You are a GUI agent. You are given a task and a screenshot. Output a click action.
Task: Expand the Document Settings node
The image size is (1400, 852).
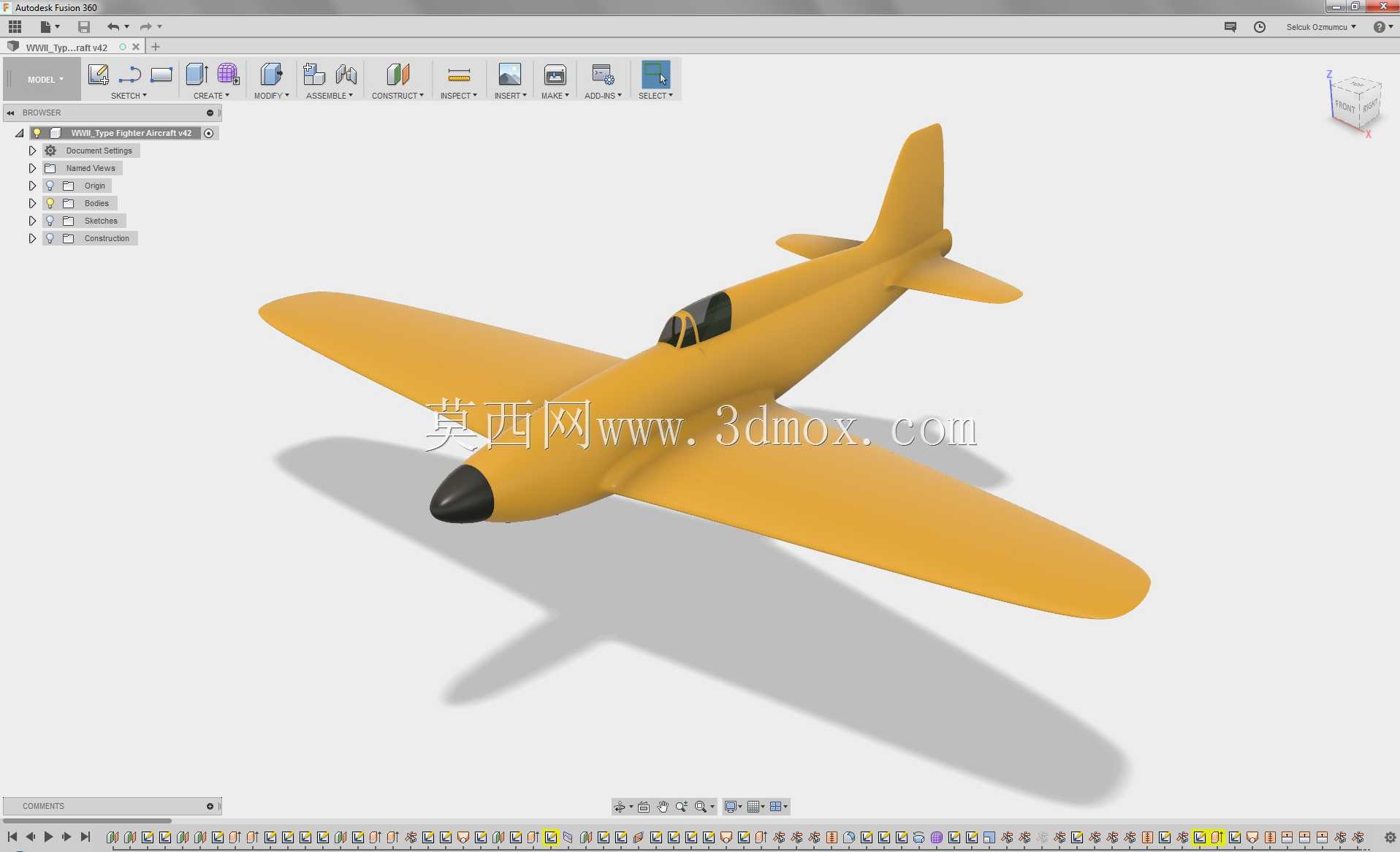point(32,151)
